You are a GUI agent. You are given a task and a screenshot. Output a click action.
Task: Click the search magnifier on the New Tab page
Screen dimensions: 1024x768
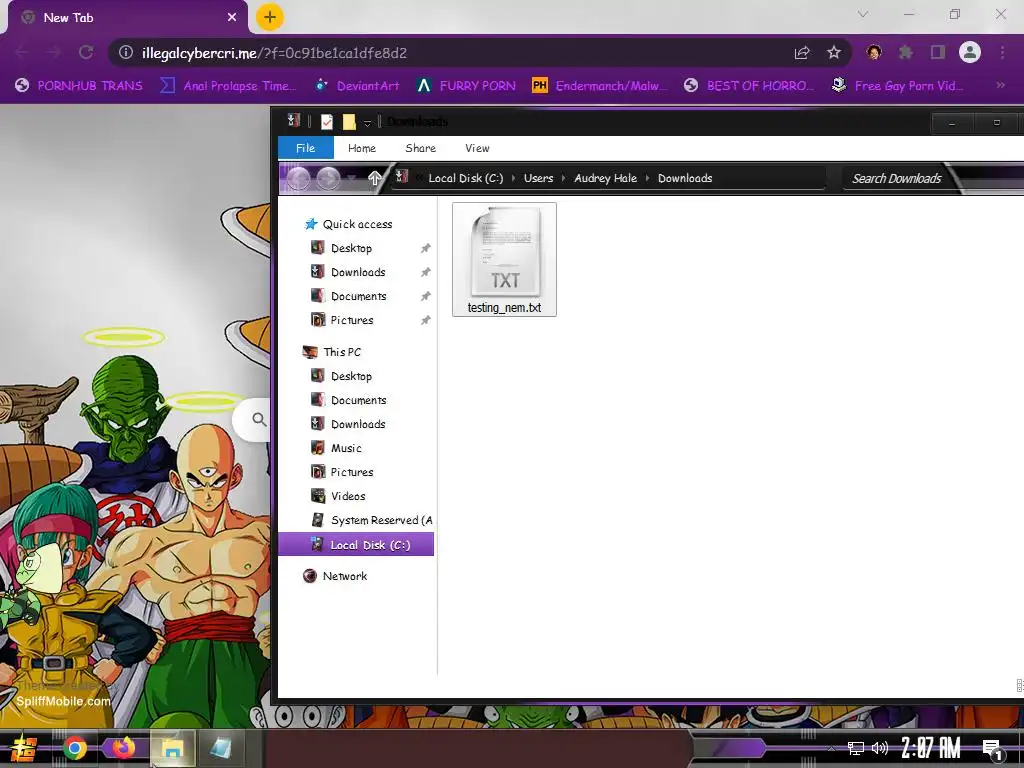259,419
